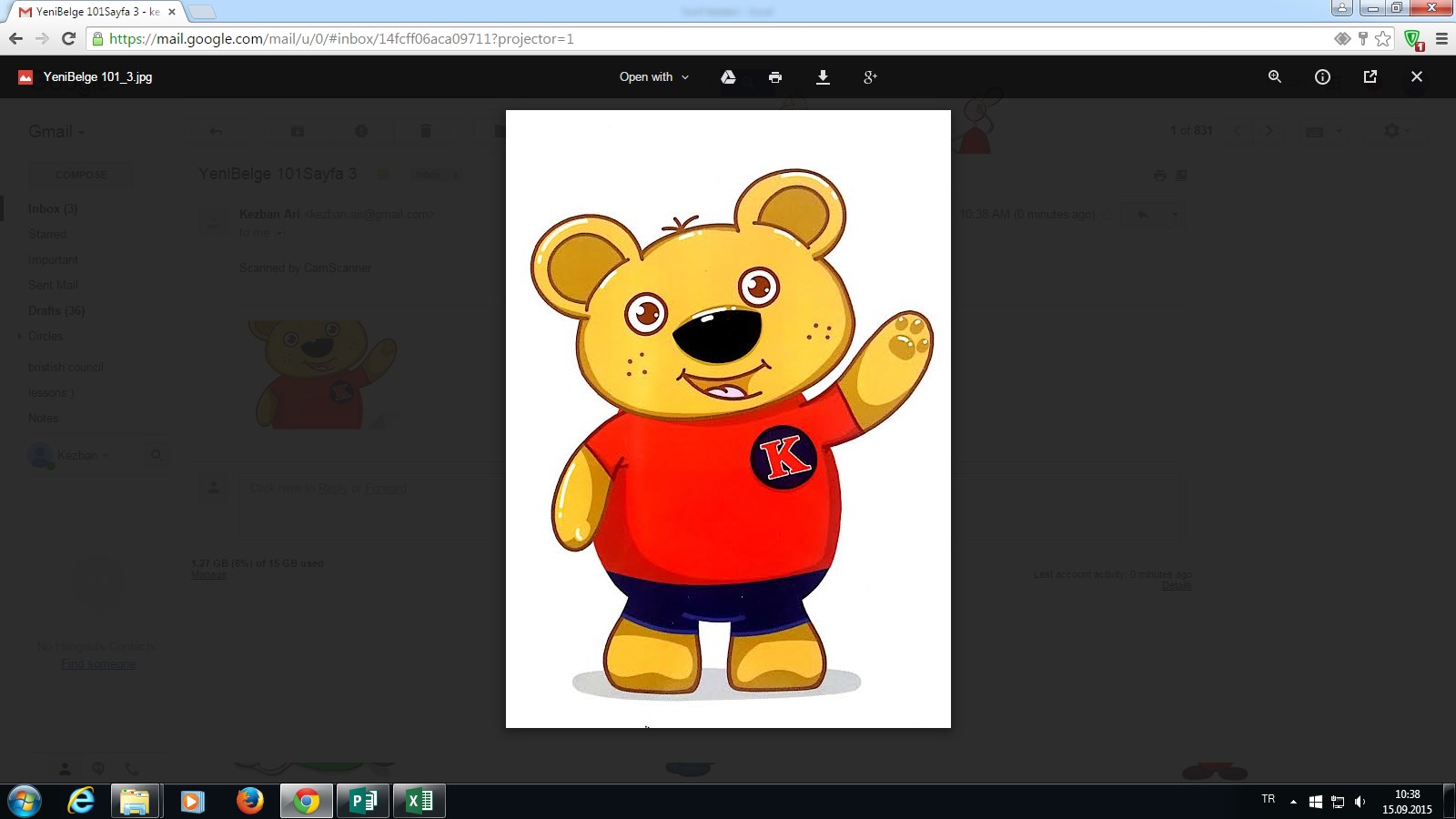Click bear attachment thumbnail in email

click(324, 373)
